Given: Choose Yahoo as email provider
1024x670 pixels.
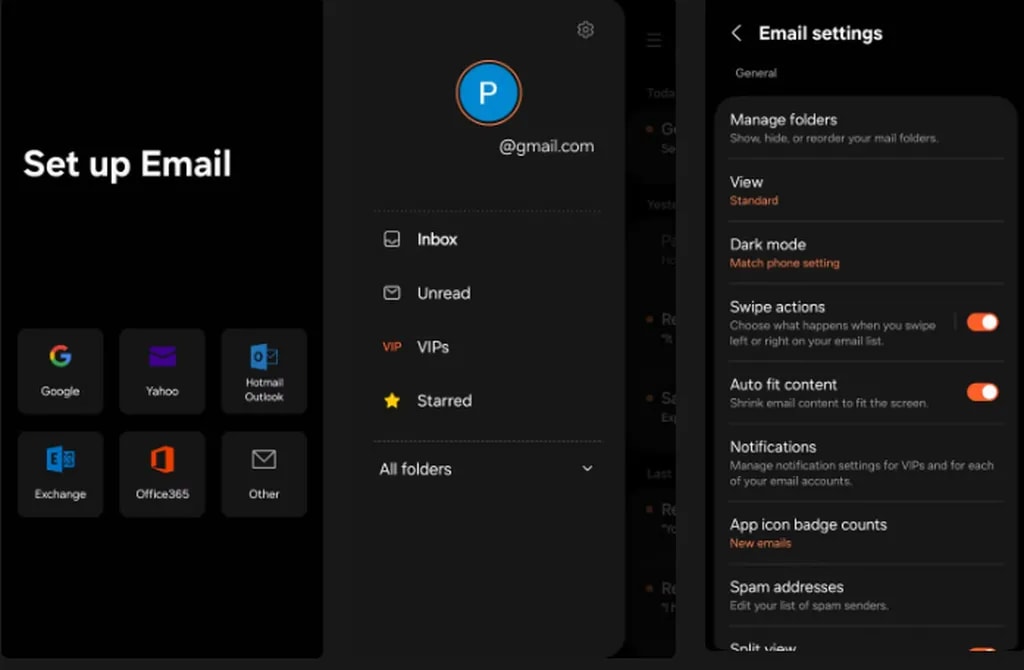Looking at the screenshot, I should pyautogui.click(x=162, y=371).
